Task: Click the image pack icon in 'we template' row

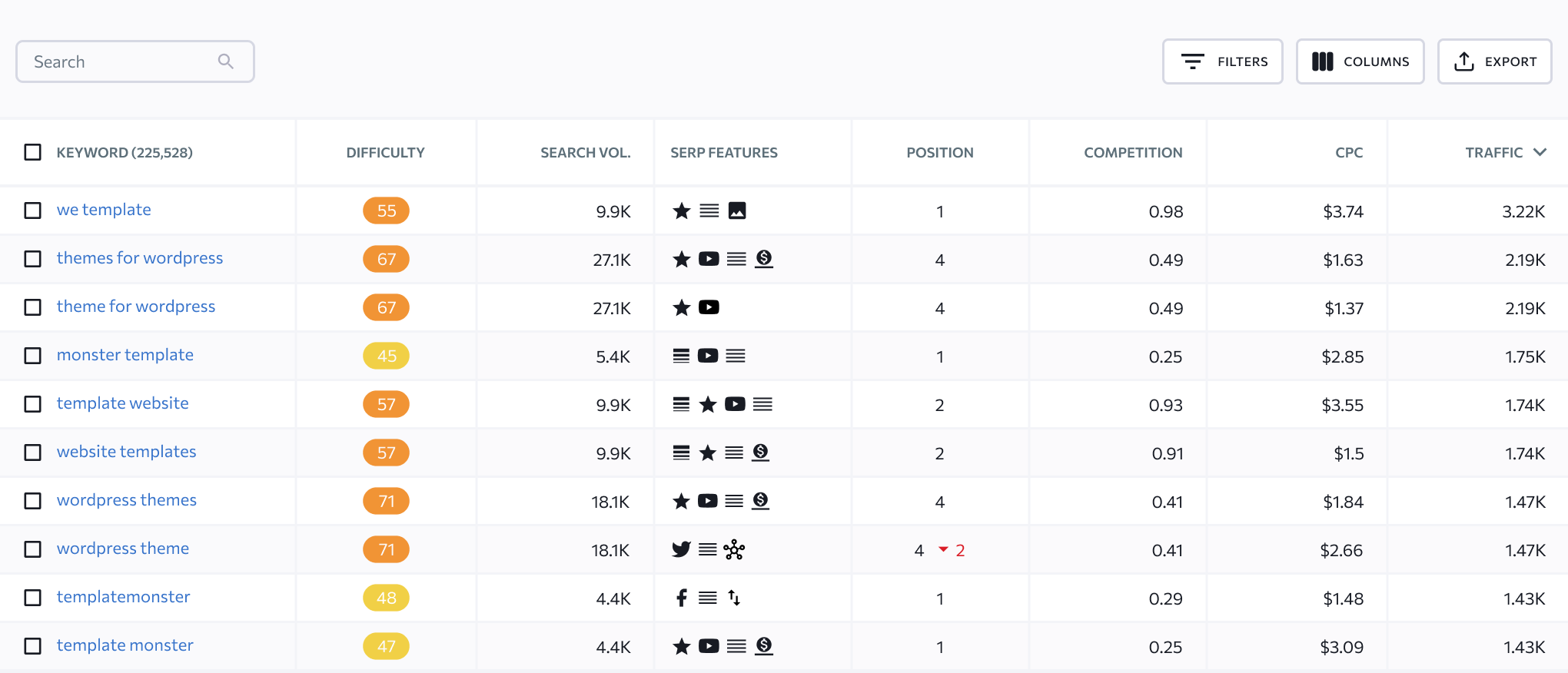Action: point(737,211)
